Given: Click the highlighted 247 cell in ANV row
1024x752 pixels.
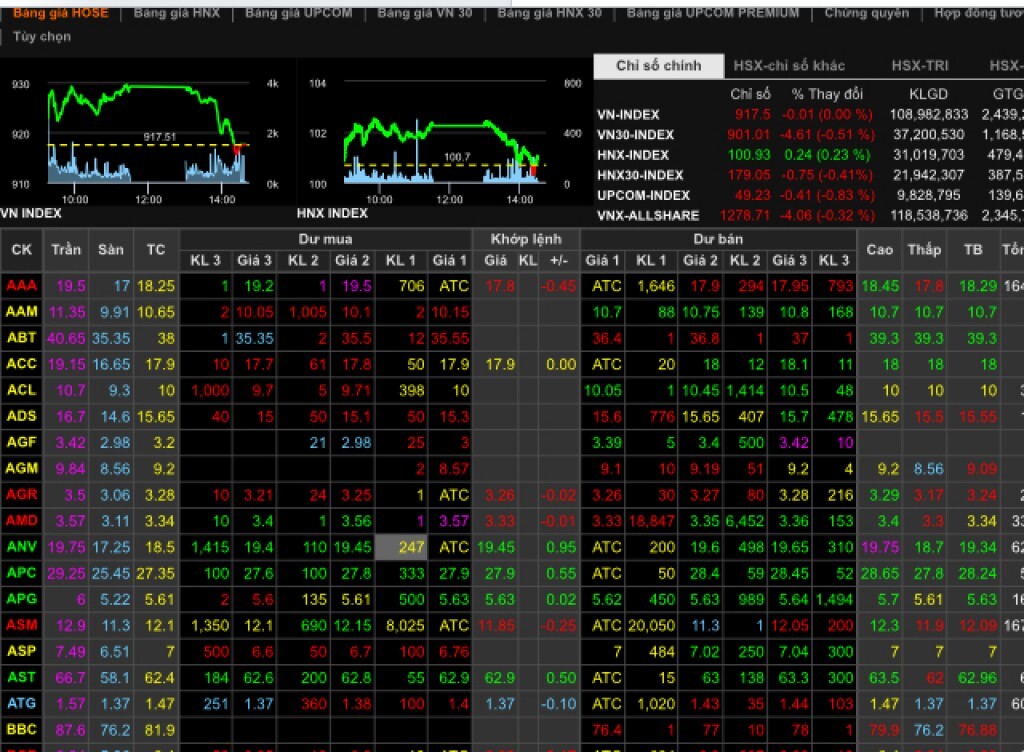Looking at the screenshot, I should click(401, 547).
